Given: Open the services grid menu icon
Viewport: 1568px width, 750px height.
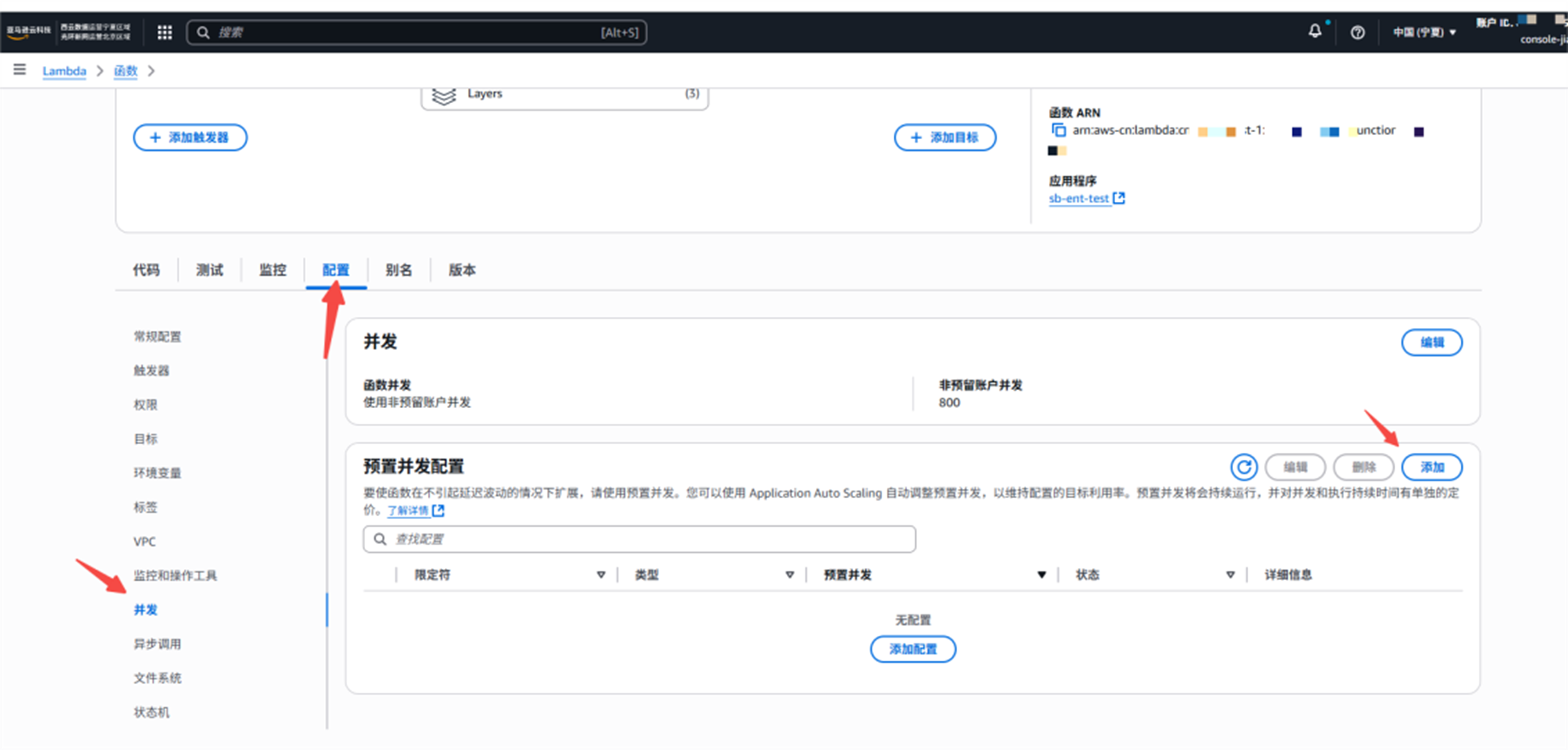Looking at the screenshot, I should click(x=164, y=32).
